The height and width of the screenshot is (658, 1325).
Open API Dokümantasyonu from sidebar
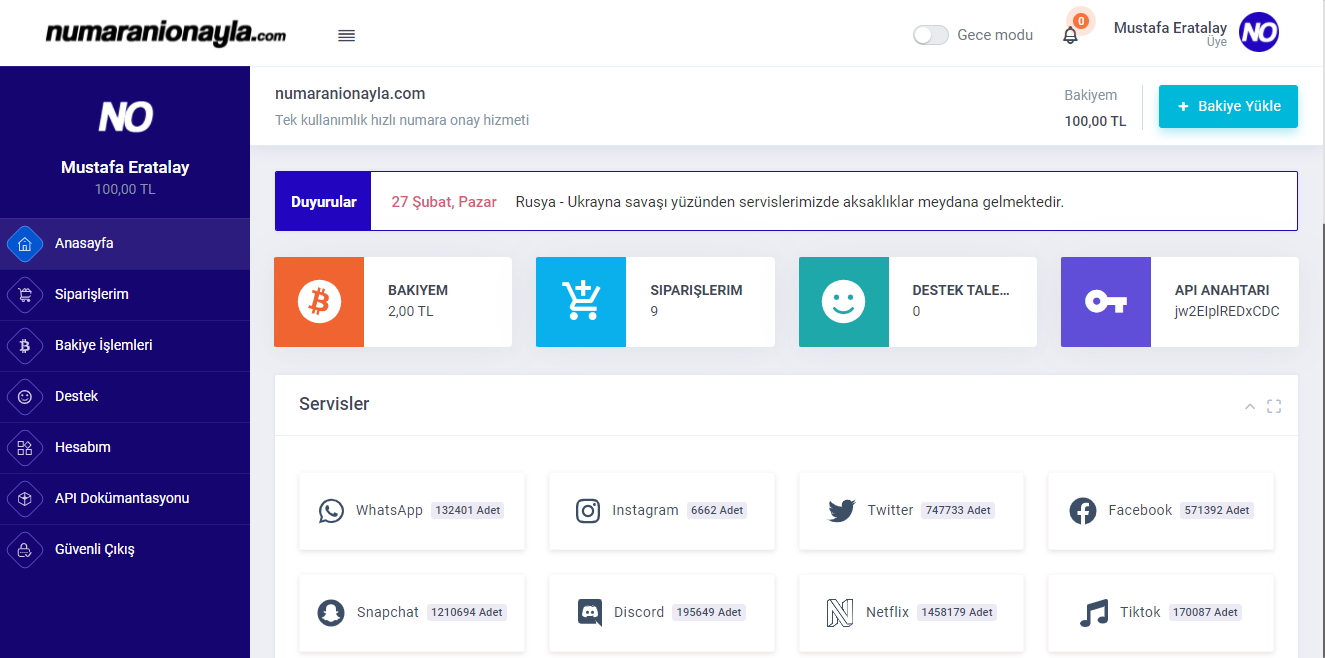[x=122, y=499]
